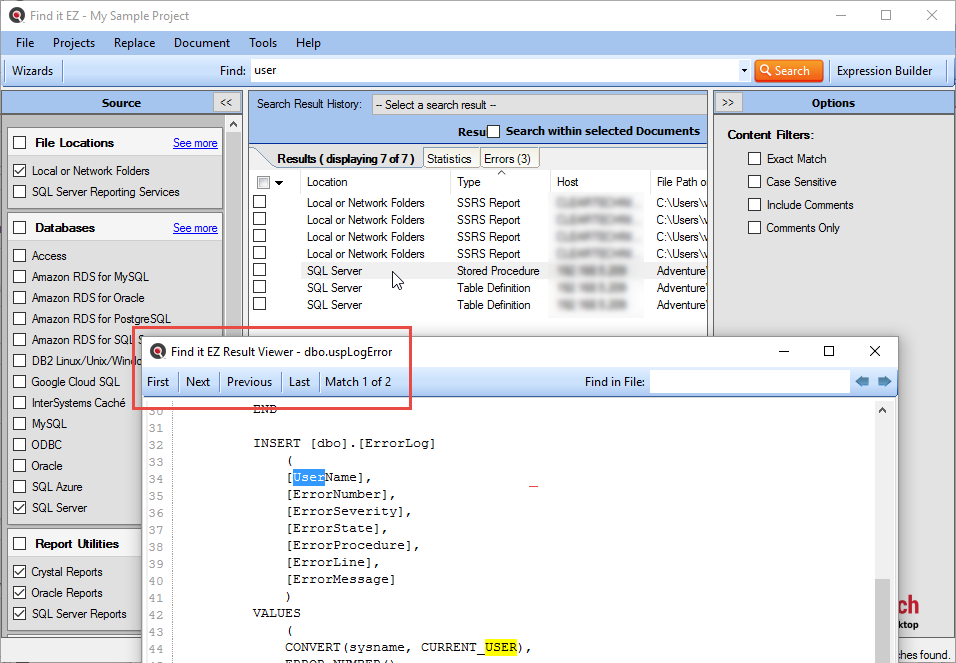Jump to First match

(x=158, y=382)
